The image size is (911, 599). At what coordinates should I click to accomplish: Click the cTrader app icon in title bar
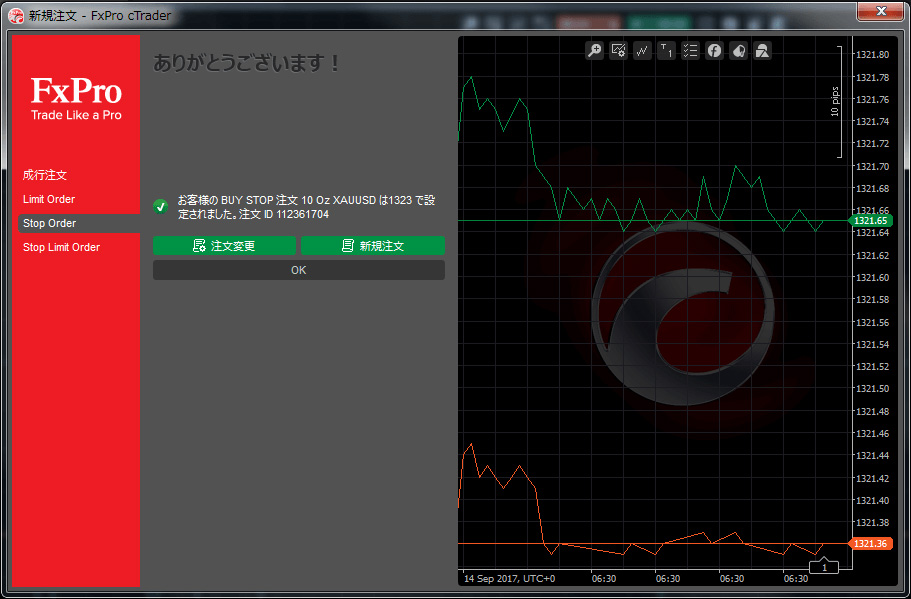click(16, 16)
